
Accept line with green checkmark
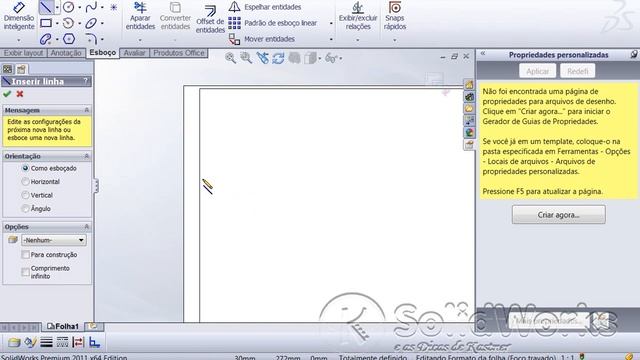point(7,94)
